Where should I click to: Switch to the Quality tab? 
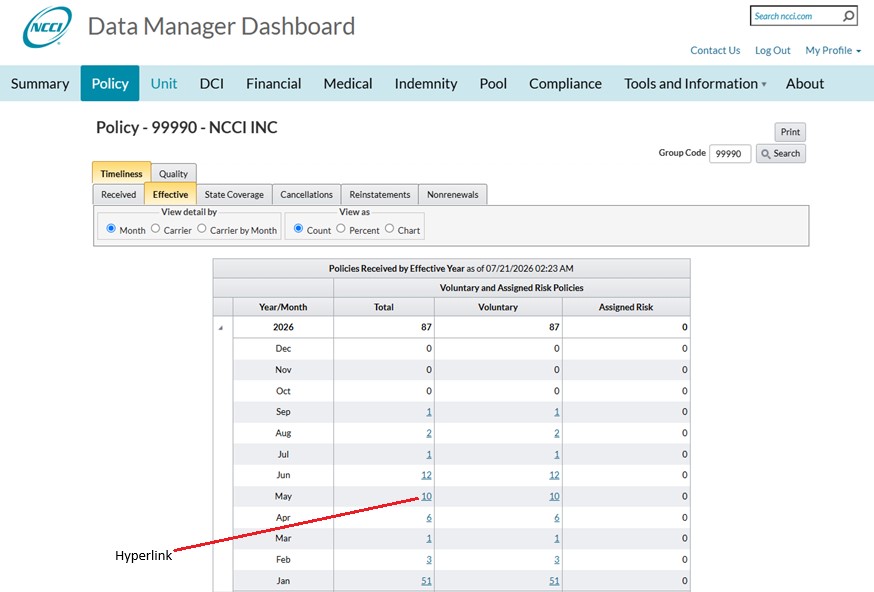173,174
